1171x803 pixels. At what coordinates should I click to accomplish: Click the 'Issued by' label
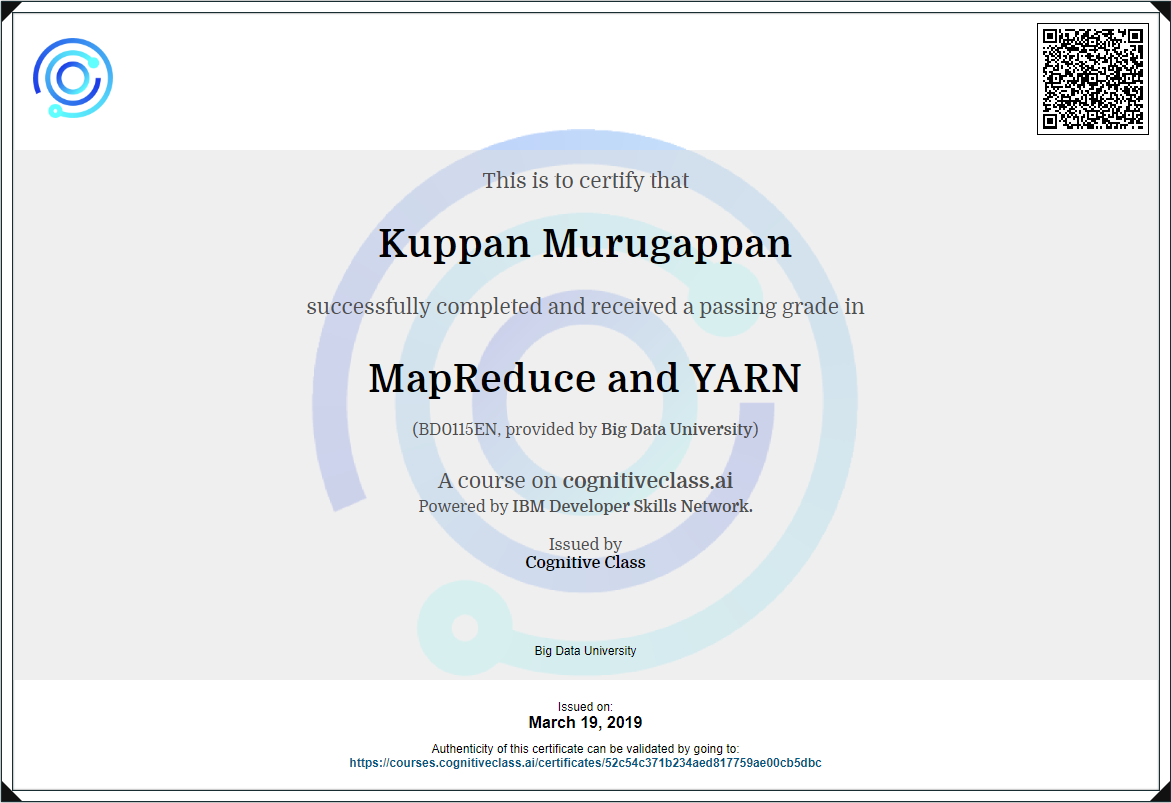pos(586,544)
